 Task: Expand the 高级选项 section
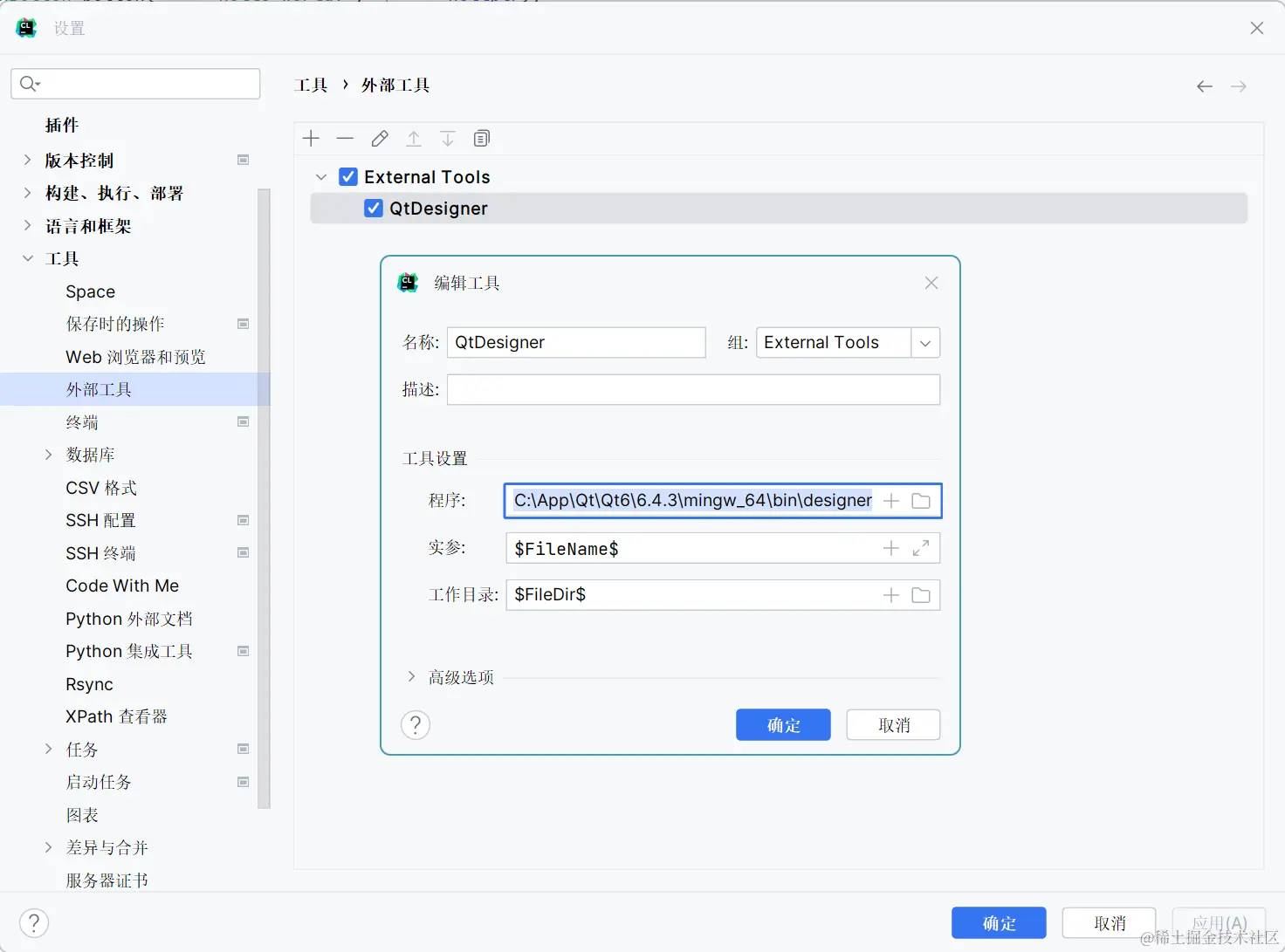click(412, 676)
